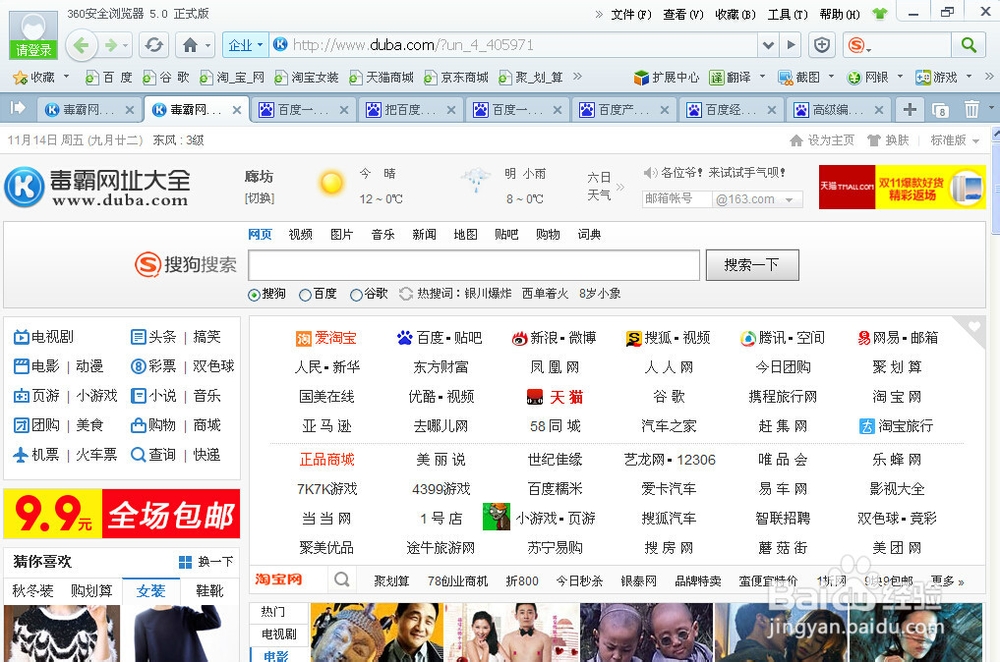
Task: Switch to the 视频 search tab
Action: click(300, 235)
